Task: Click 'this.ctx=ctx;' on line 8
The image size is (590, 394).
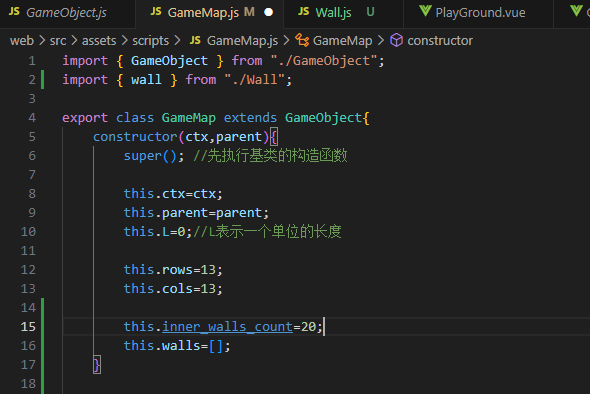Action: coord(173,194)
